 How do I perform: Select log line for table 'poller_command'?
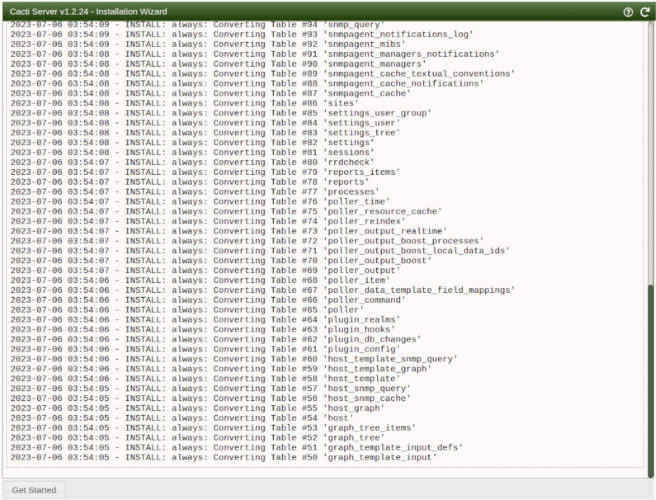pyautogui.click(x=208, y=300)
